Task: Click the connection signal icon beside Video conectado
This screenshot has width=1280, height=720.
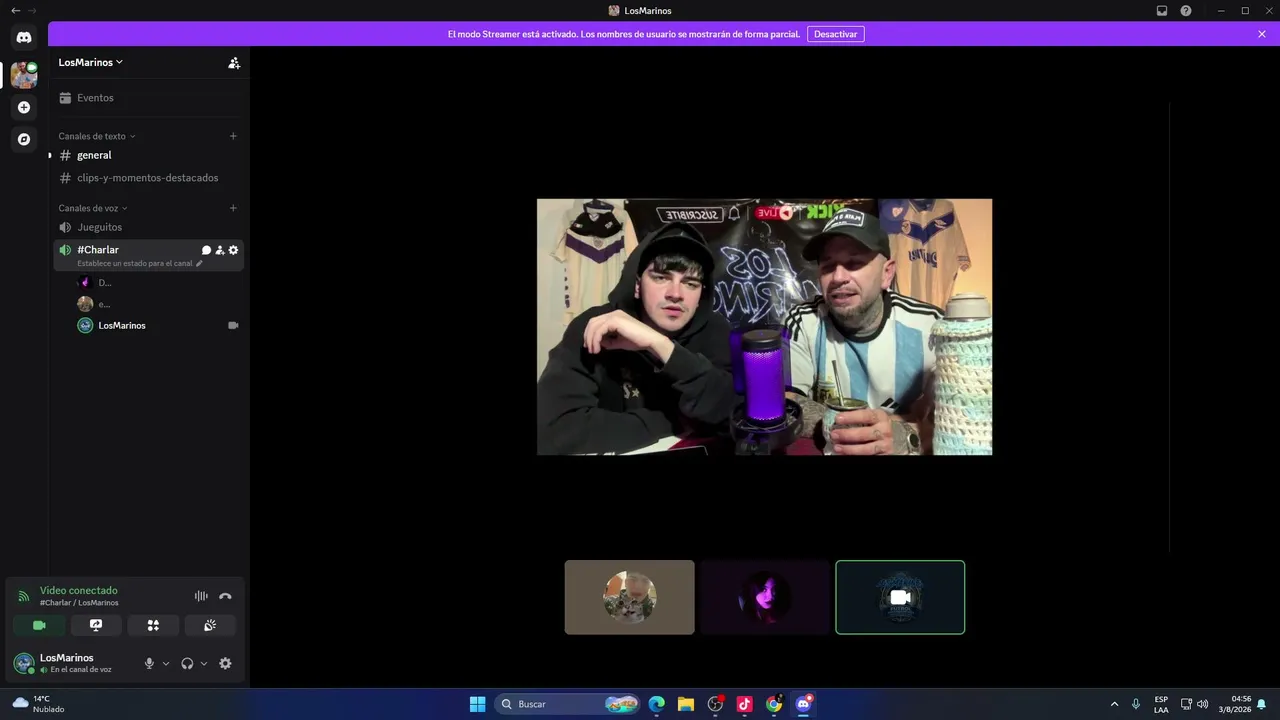Action: [x=24, y=596]
